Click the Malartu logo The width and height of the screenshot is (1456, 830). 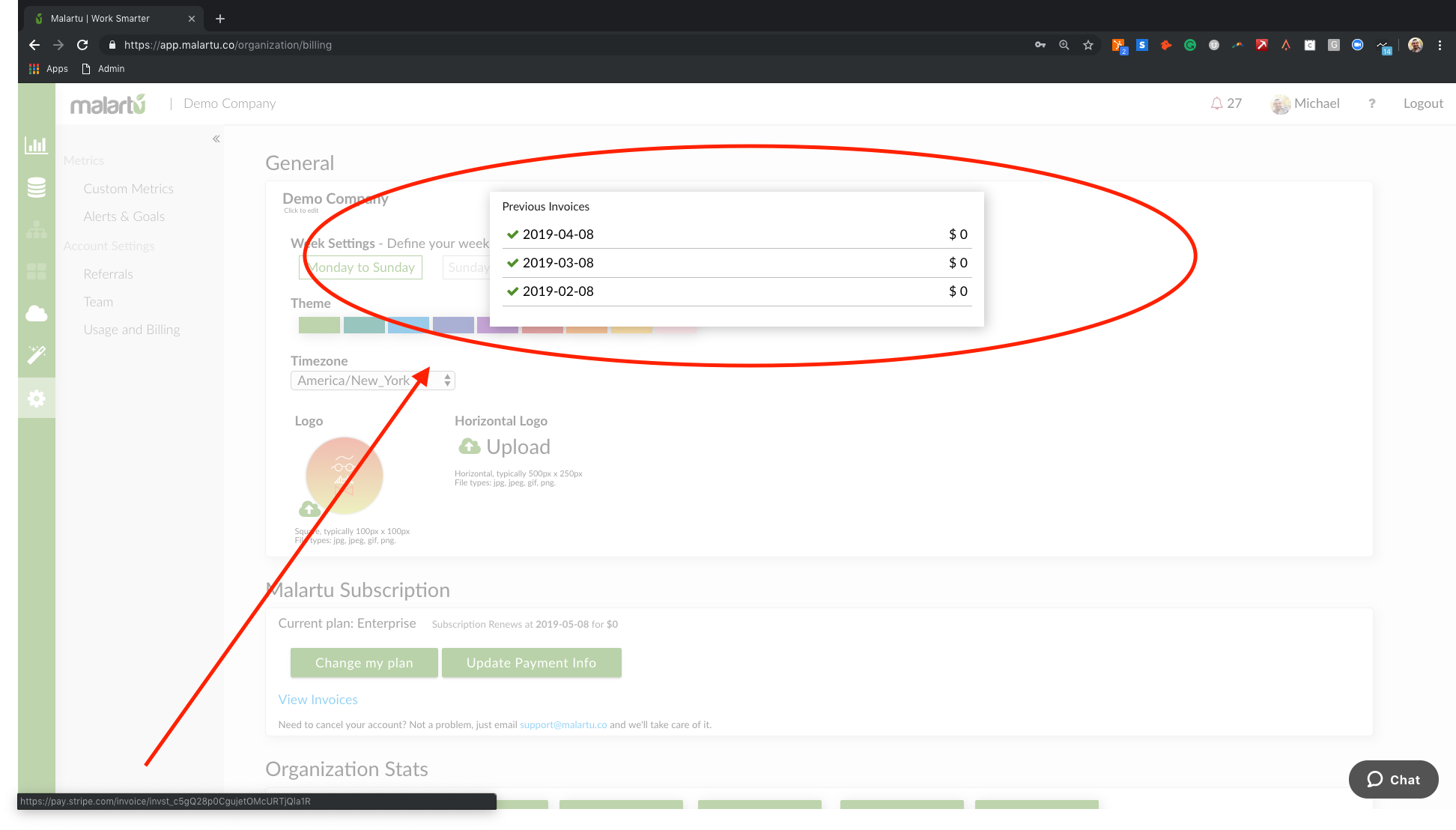(x=109, y=104)
